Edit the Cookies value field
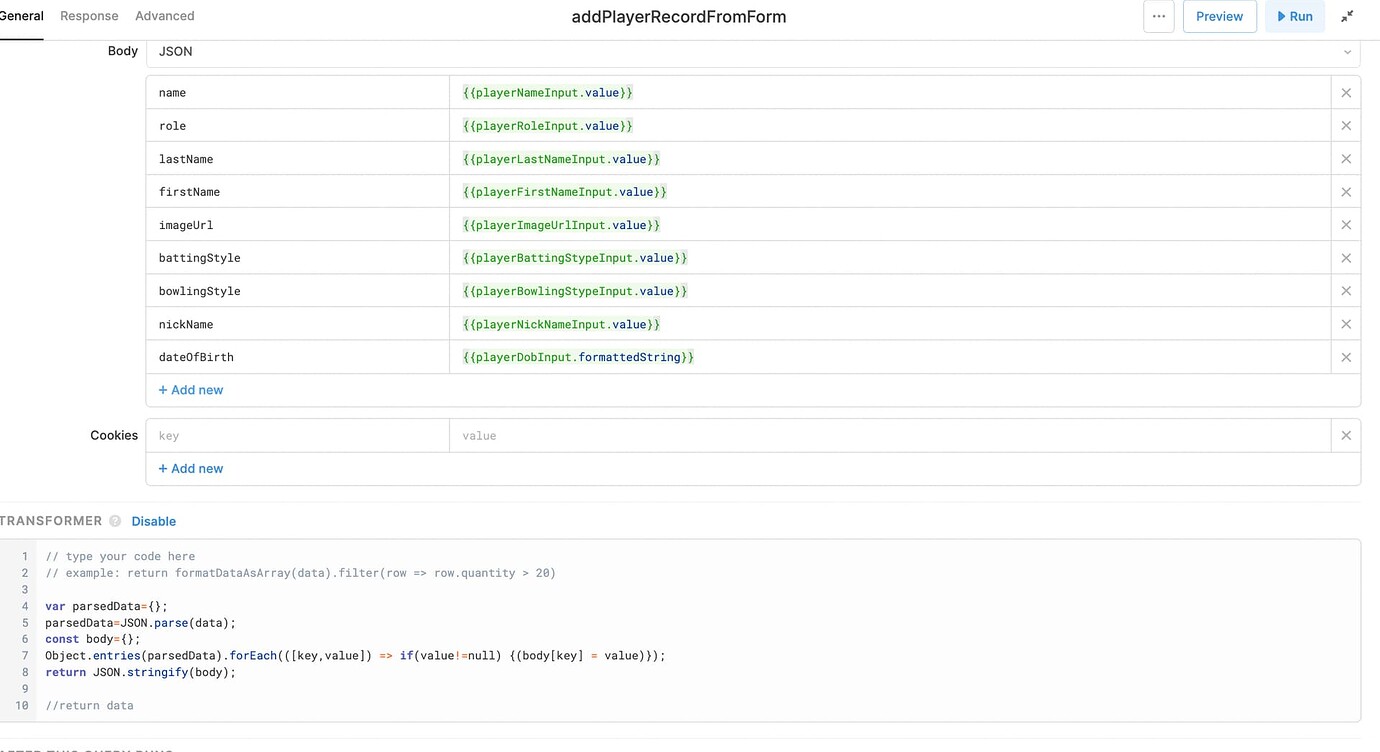1380x752 pixels. [890, 435]
